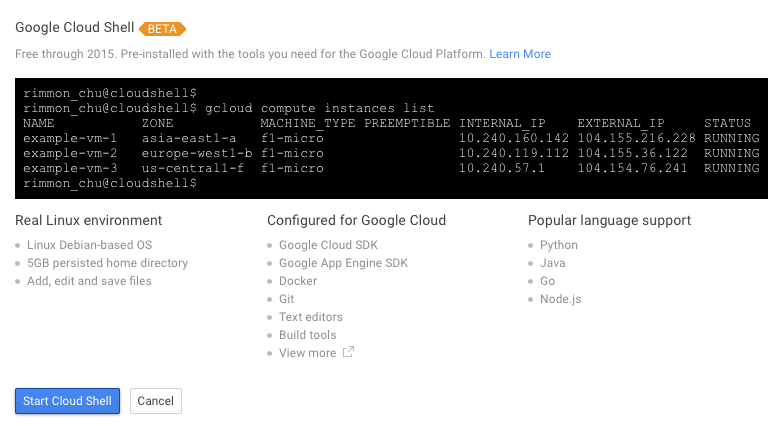The height and width of the screenshot is (426, 777).
Task: Open the View more link
Action: click(x=307, y=353)
